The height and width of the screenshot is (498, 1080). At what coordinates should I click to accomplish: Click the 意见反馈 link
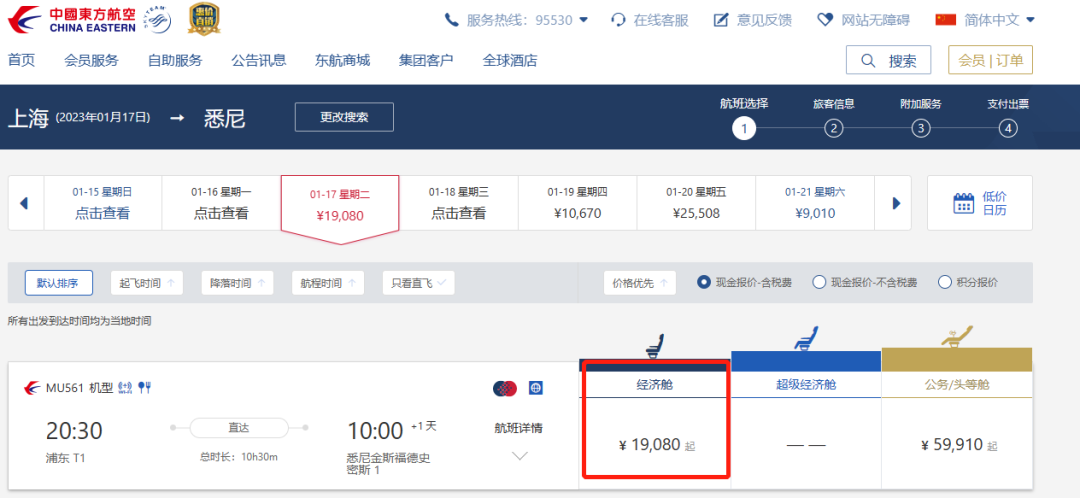click(764, 20)
